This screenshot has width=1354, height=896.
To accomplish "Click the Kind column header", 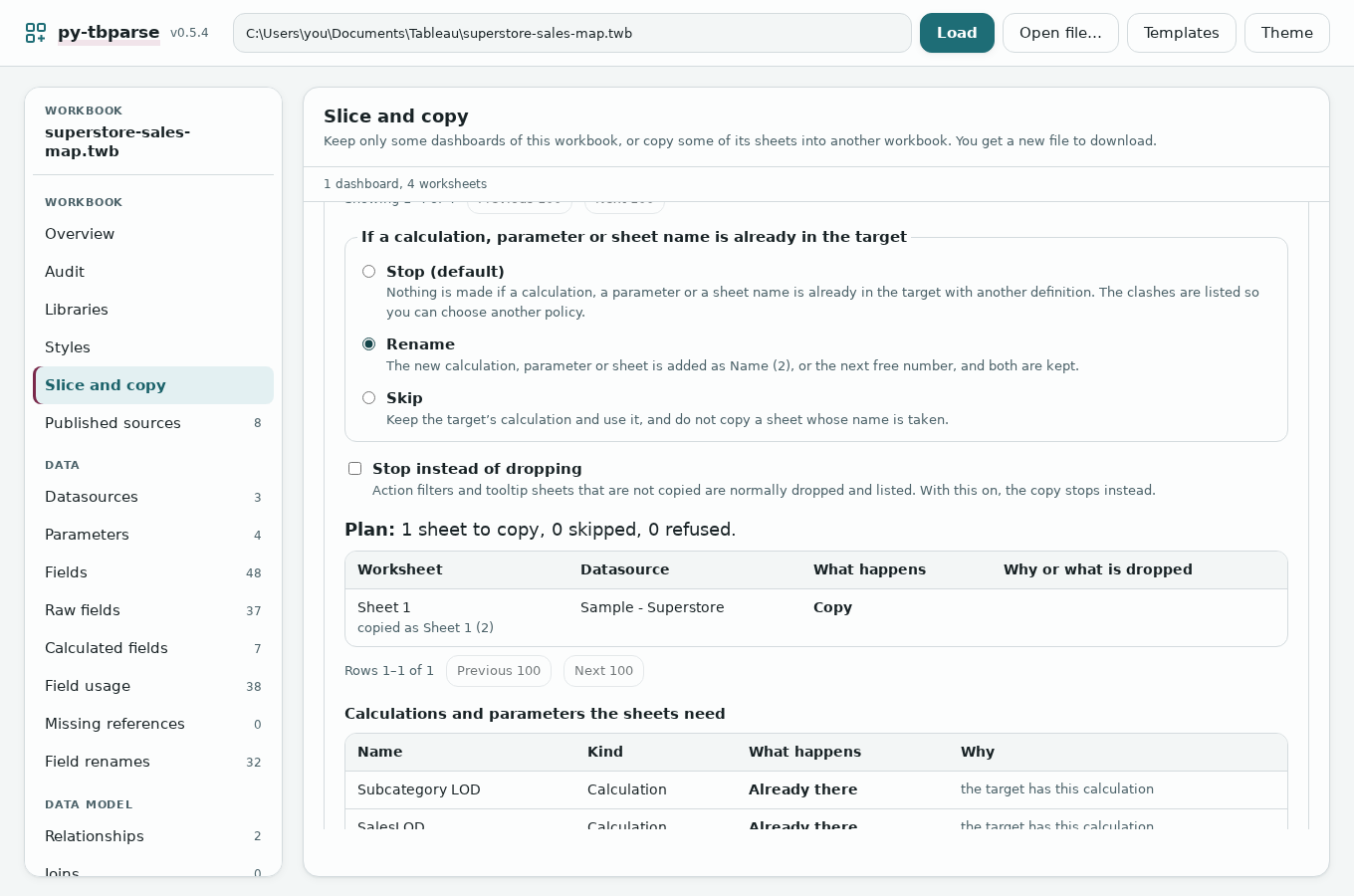I will (x=605, y=752).
